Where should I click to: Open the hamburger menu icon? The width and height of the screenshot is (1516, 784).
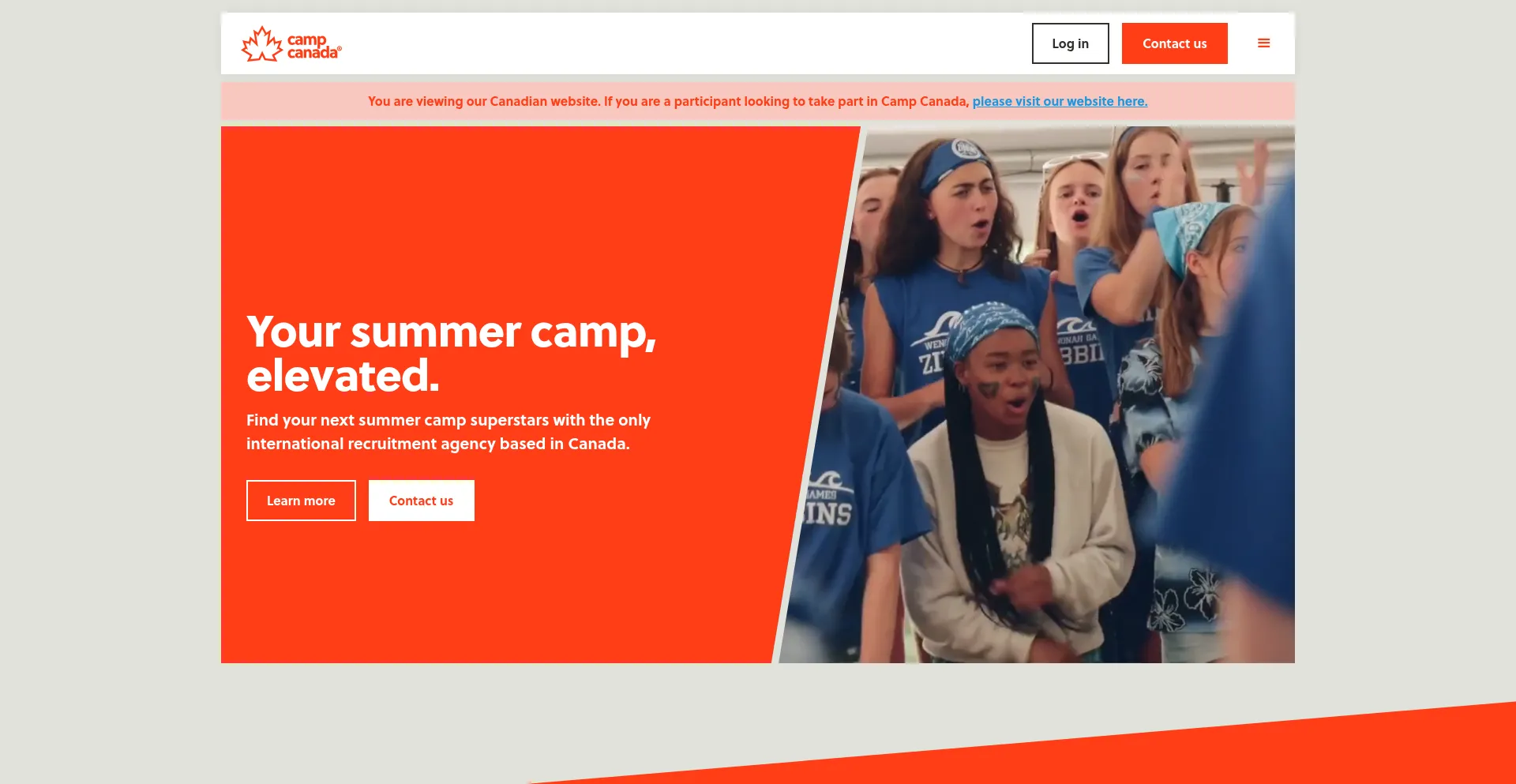pos(1263,43)
